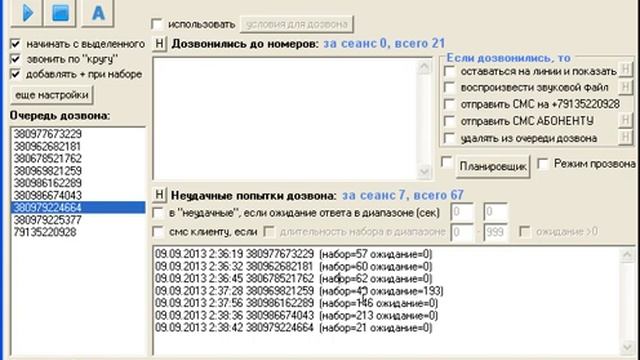
Task: Select 380979225377 in the dial queue
Action: (x=78, y=220)
